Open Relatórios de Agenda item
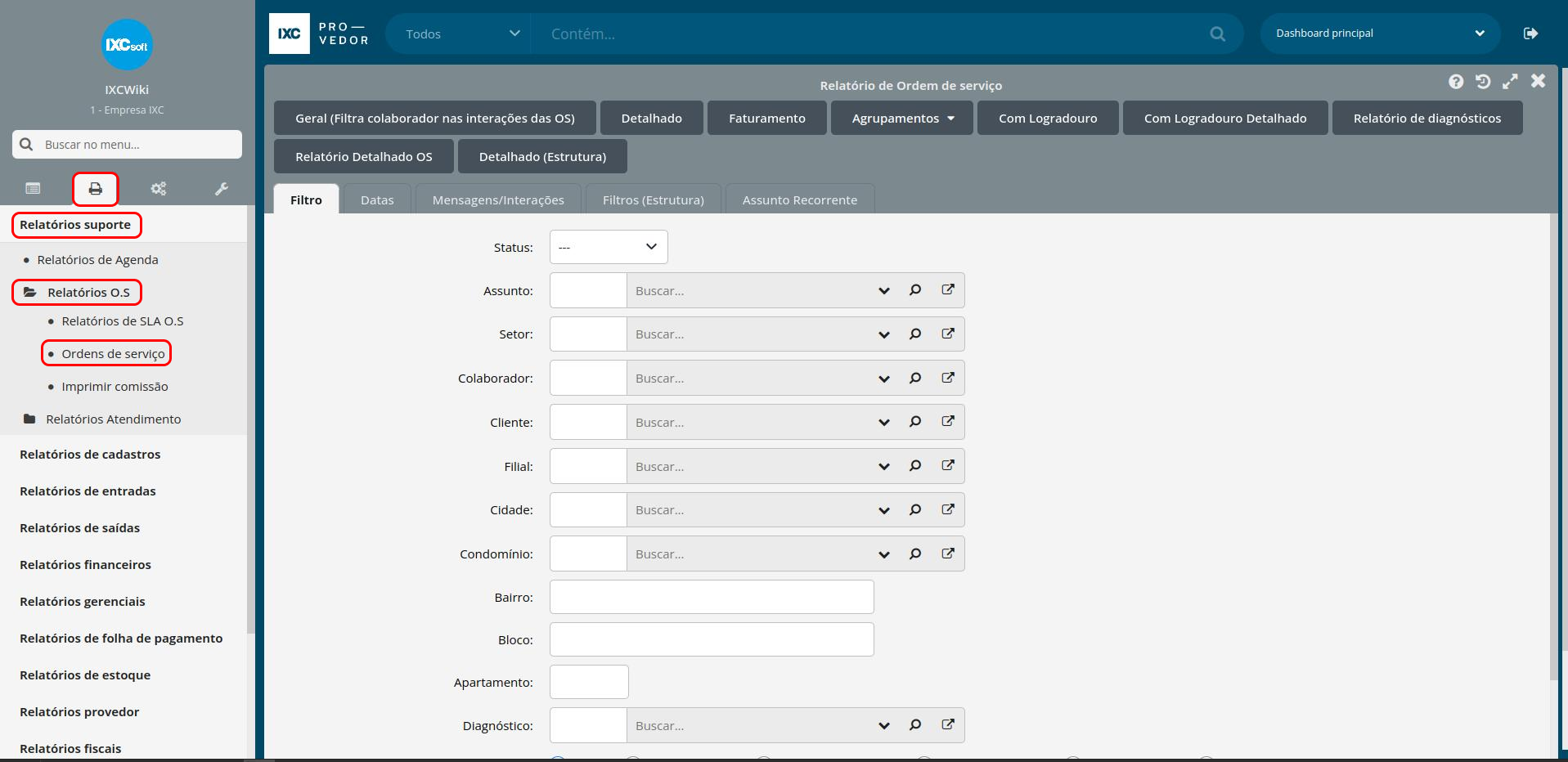The image size is (1568, 762). (x=97, y=259)
